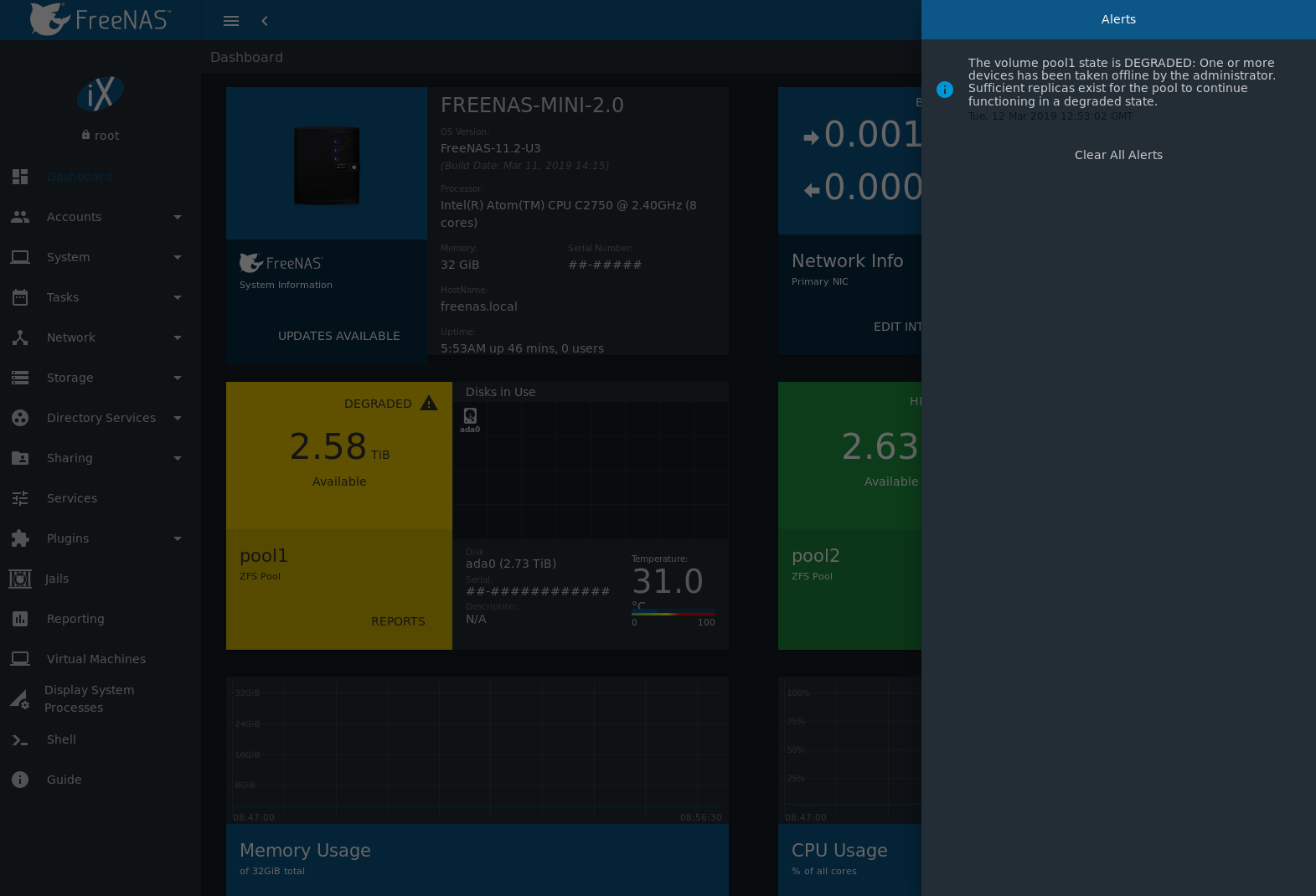Click the pool1 degraded state alert text

coord(1122,82)
